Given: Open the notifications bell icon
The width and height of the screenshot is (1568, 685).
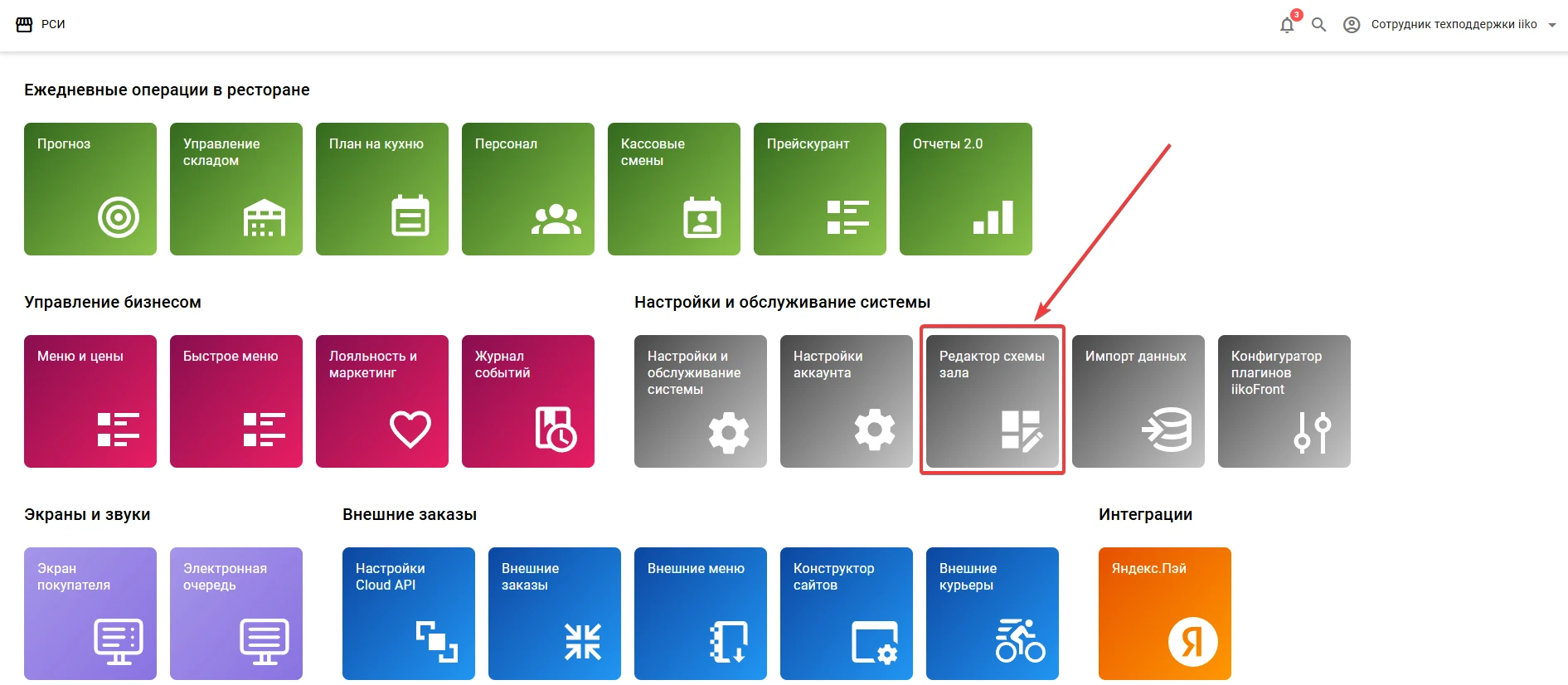Looking at the screenshot, I should (x=1287, y=25).
